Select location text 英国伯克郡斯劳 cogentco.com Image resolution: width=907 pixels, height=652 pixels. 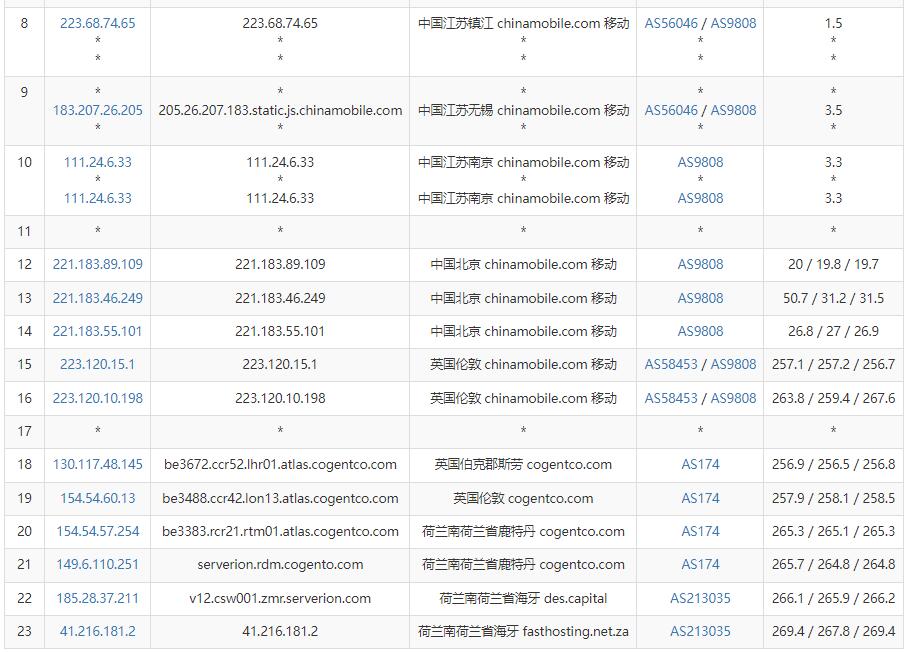tap(523, 465)
